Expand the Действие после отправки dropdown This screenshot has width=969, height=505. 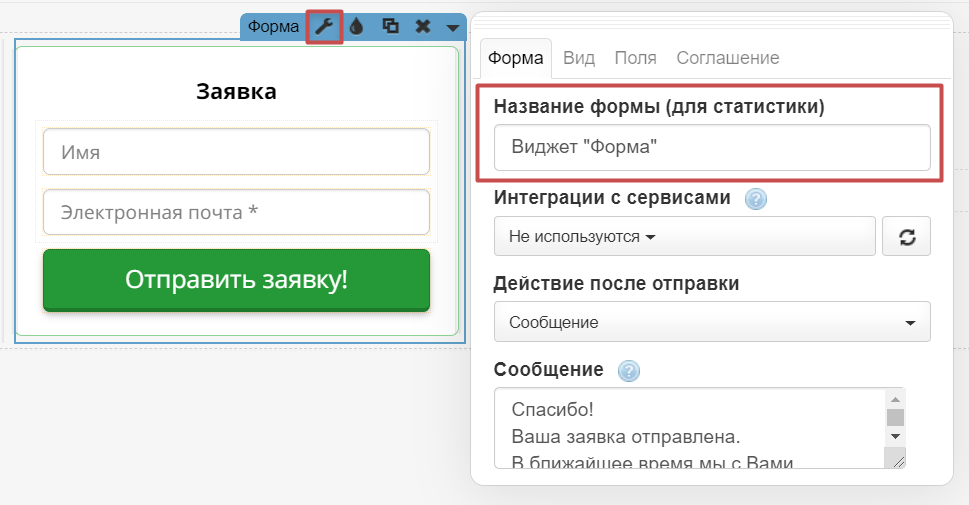(x=711, y=322)
